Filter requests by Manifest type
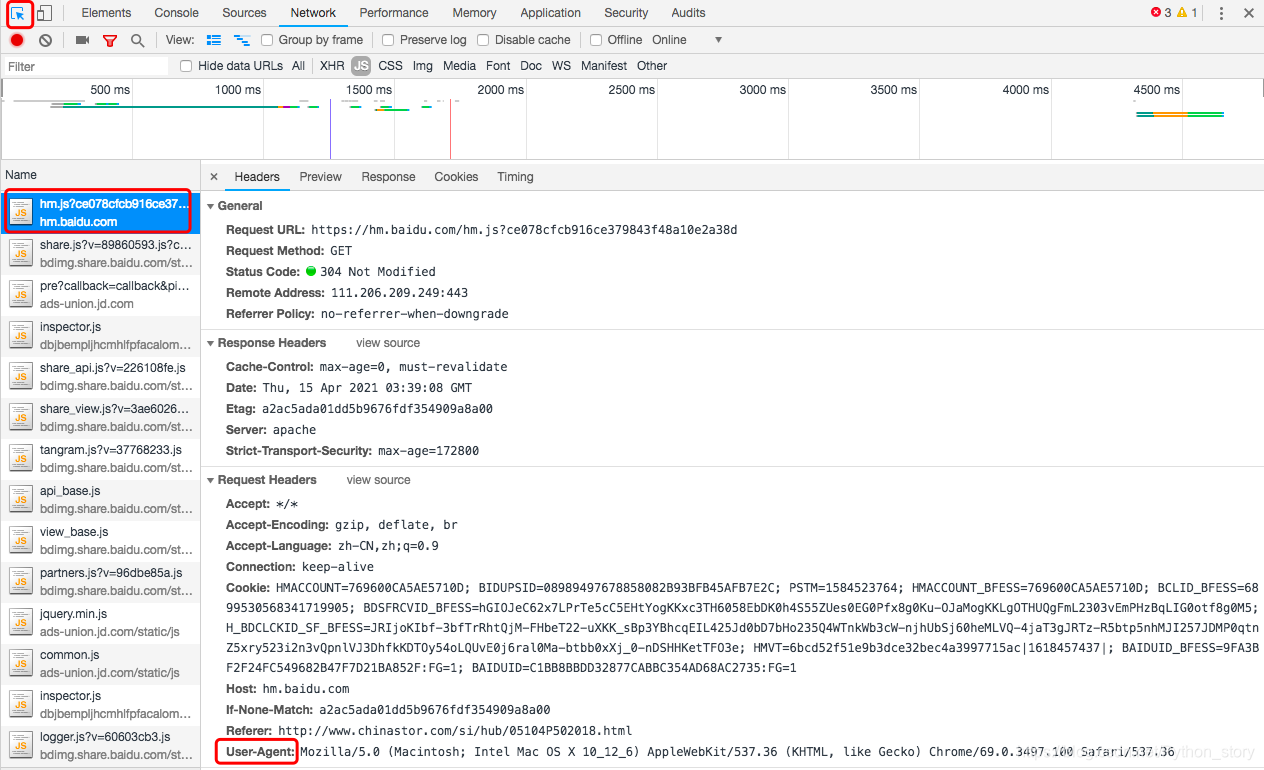 (x=604, y=66)
